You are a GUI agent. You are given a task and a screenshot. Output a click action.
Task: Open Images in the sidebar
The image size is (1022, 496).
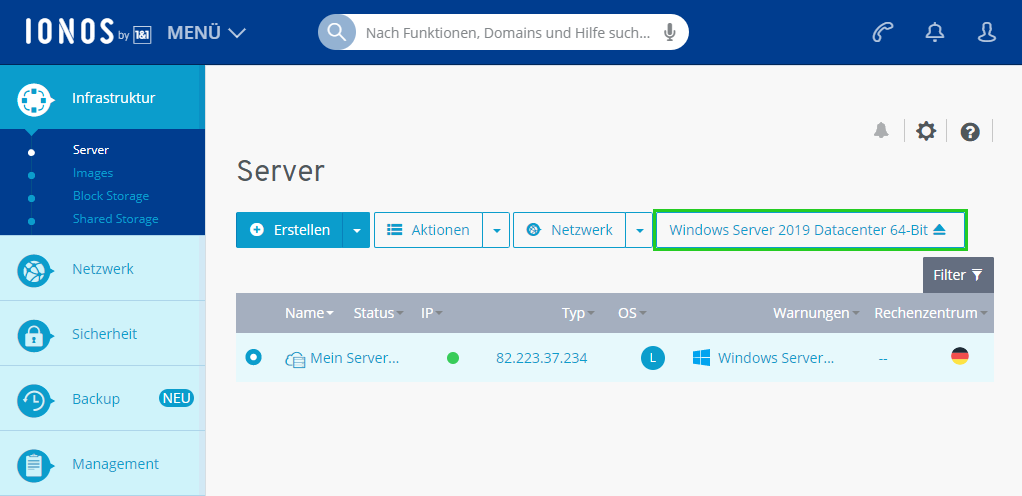93,173
